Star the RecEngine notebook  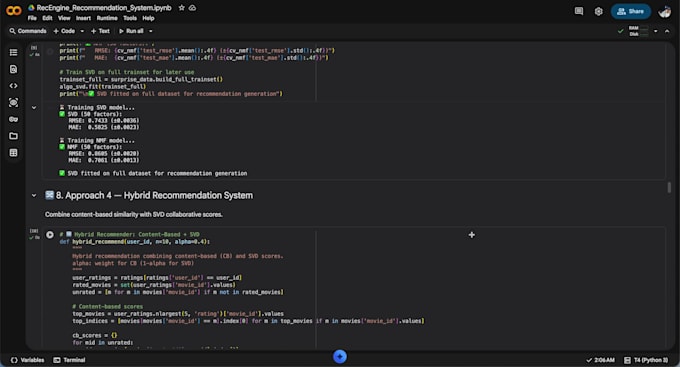coord(182,8)
